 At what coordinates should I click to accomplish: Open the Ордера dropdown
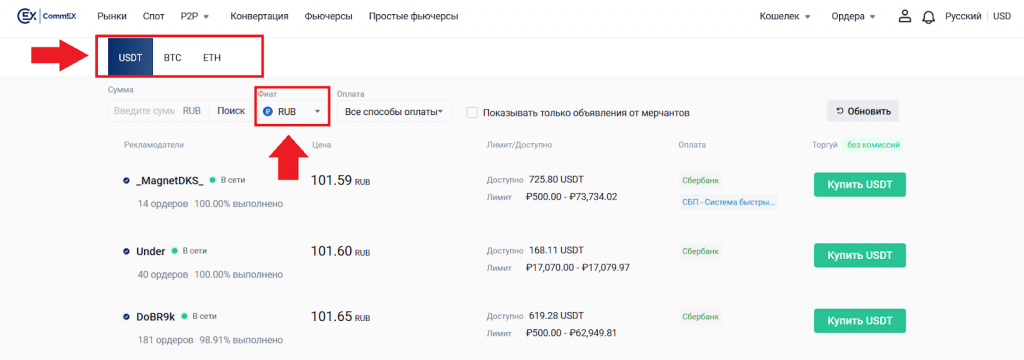(x=853, y=16)
